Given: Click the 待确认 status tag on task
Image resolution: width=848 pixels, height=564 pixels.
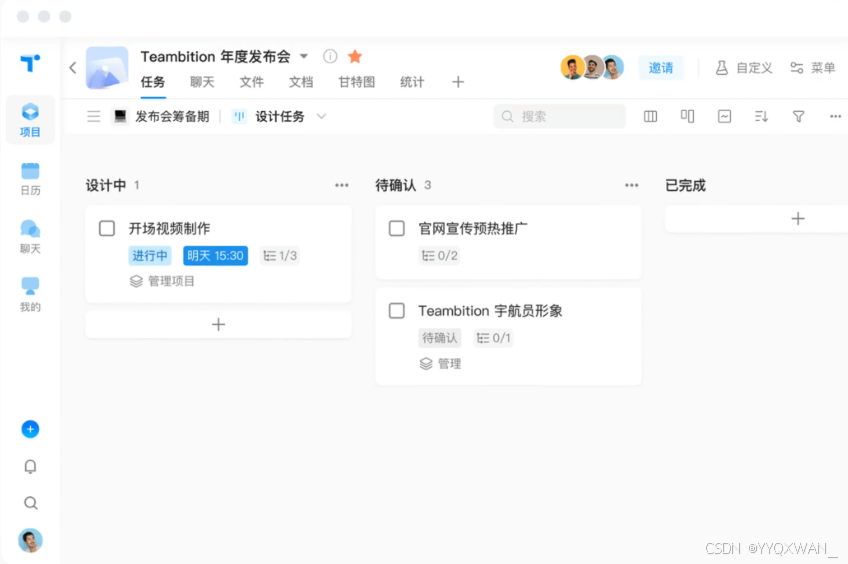Looking at the screenshot, I should (x=440, y=338).
